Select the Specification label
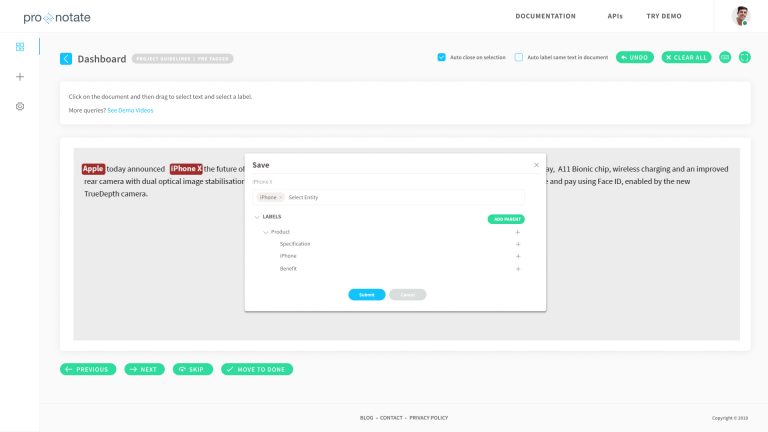768x432 pixels. point(295,244)
